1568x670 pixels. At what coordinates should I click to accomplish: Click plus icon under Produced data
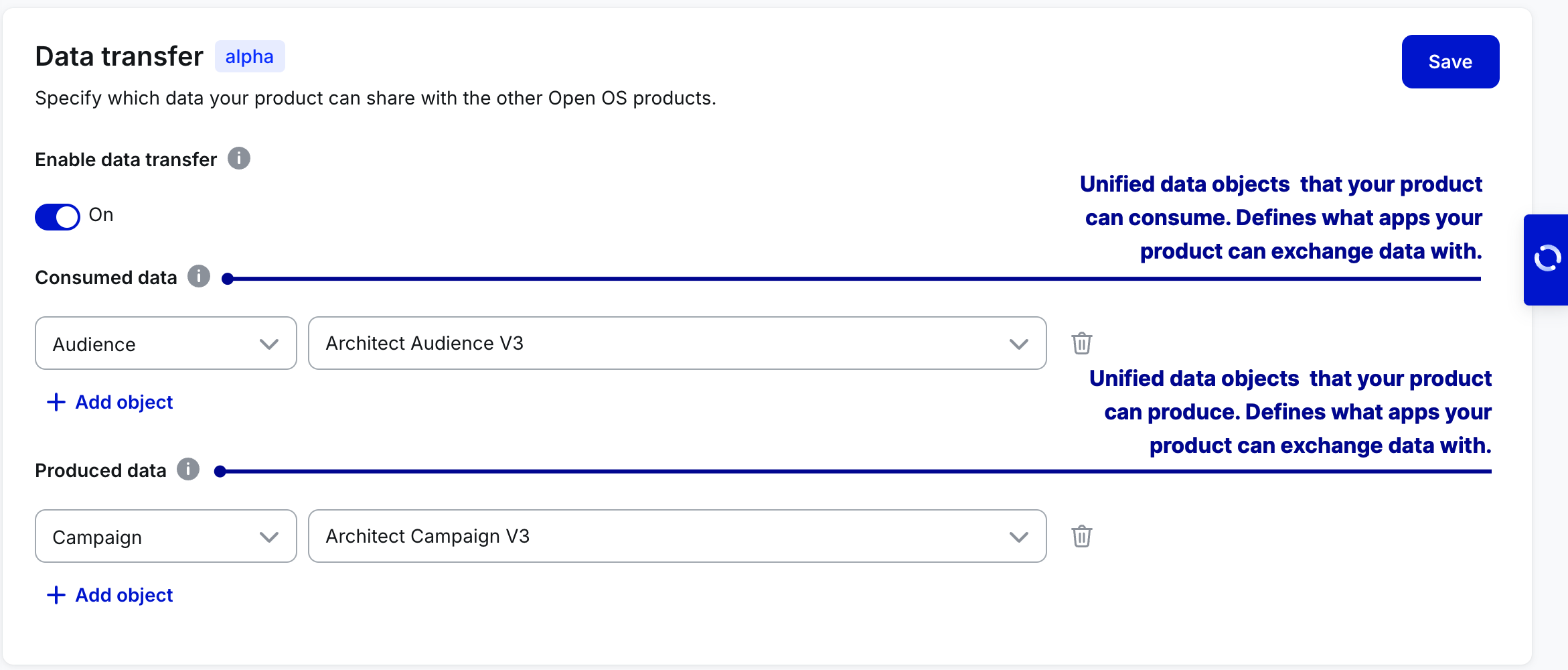pos(56,595)
